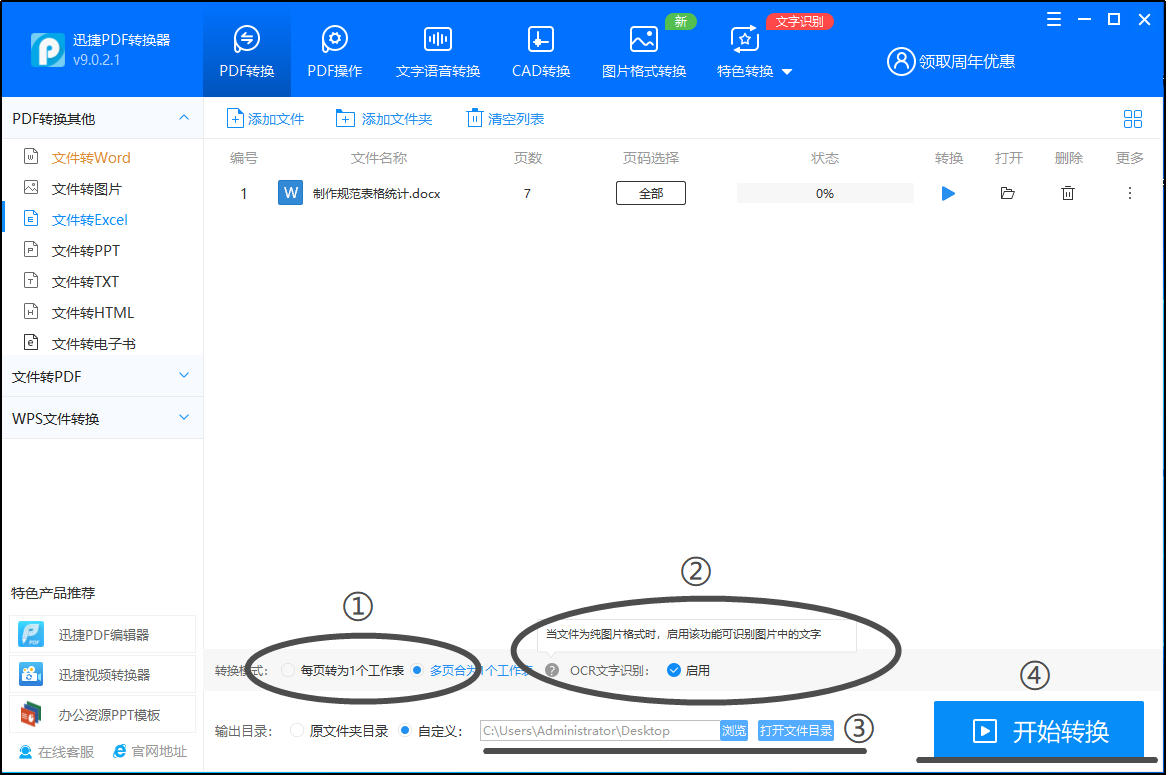Select 文件转HTML in sidebar
The image size is (1168, 775).
tap(92, 312)
